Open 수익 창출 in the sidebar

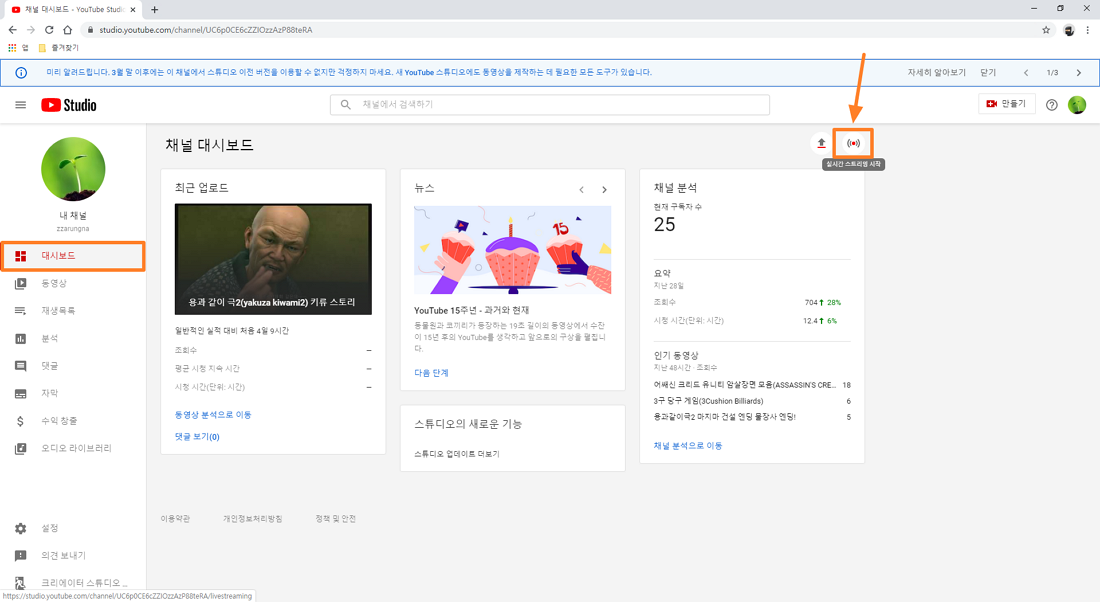[73, 421]
